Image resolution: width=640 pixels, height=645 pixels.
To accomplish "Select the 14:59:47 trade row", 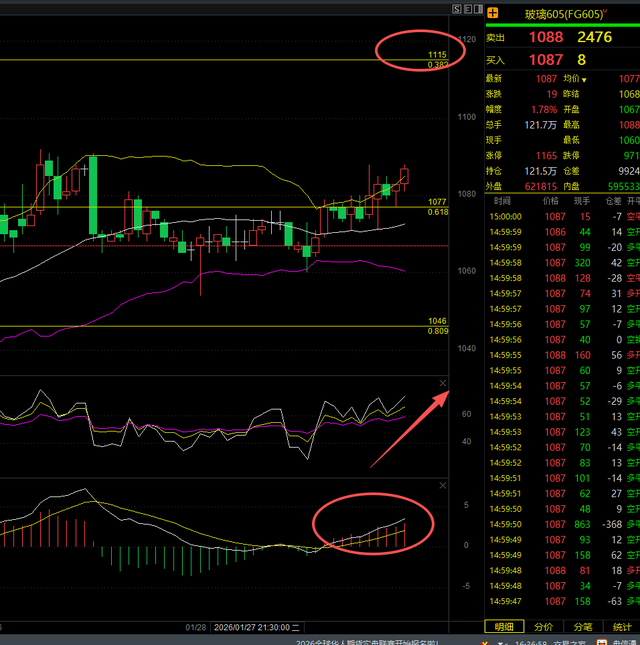I will point(563,601).
